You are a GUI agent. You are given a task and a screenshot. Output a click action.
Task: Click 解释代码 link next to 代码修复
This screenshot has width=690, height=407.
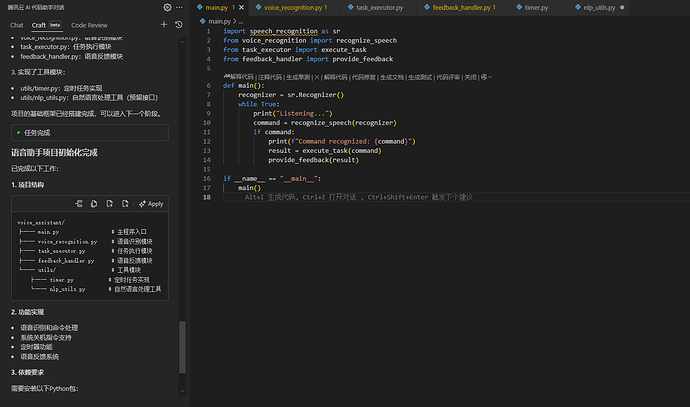pyautogui.click(x=335, y=77)
